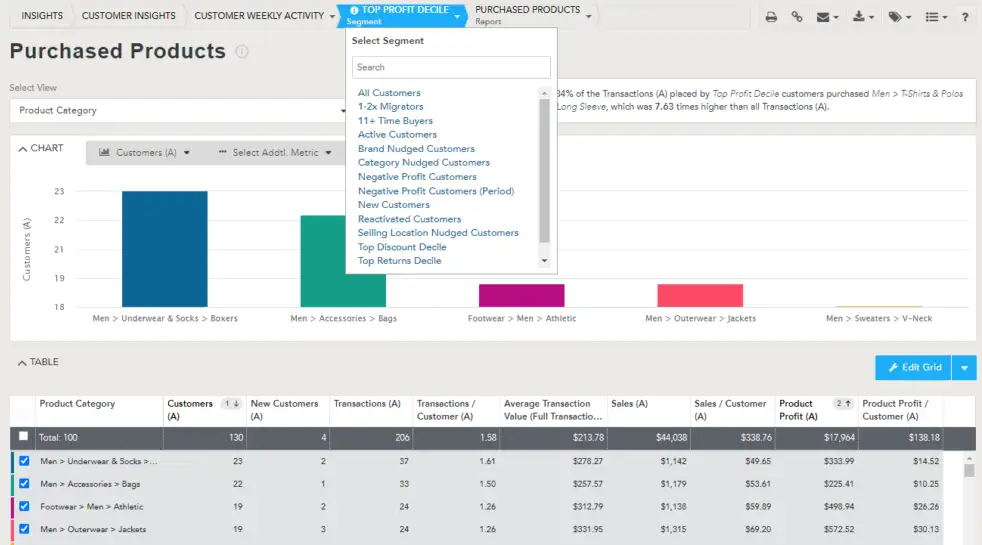The height and width of the screenshot is (545, 982).
Task: Click the print report icon
Action: click(x=771, y=17)
